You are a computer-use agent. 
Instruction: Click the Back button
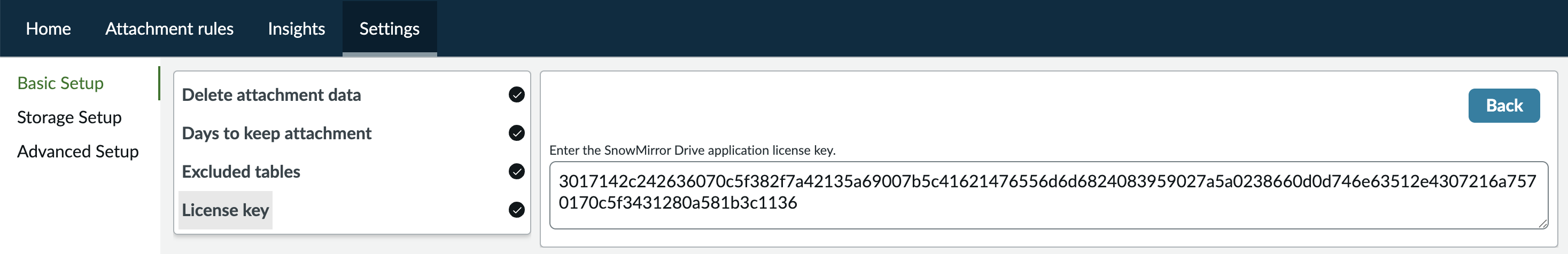(x=1504, y=106)
